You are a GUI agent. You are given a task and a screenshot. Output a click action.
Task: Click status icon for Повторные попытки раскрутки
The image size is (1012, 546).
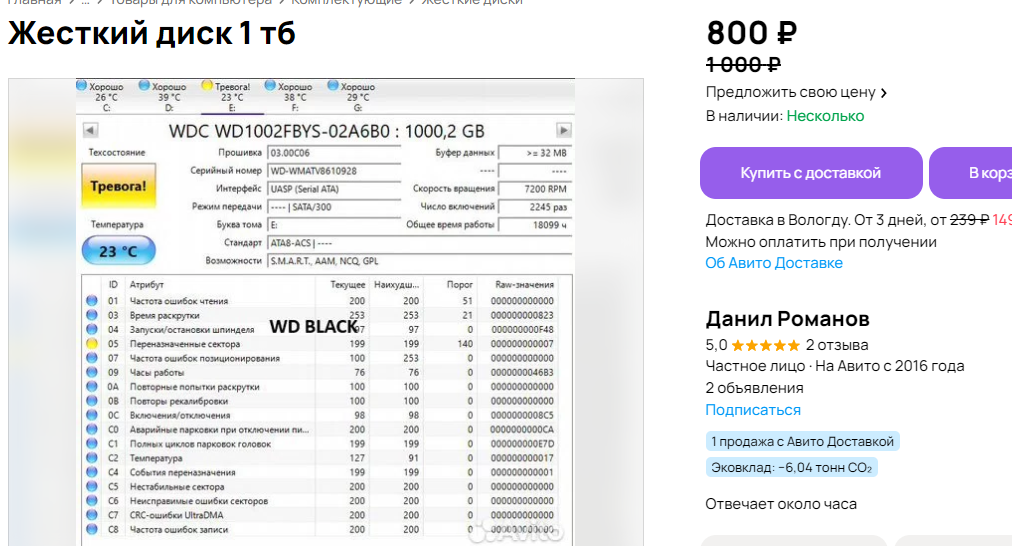pos(92,387)
